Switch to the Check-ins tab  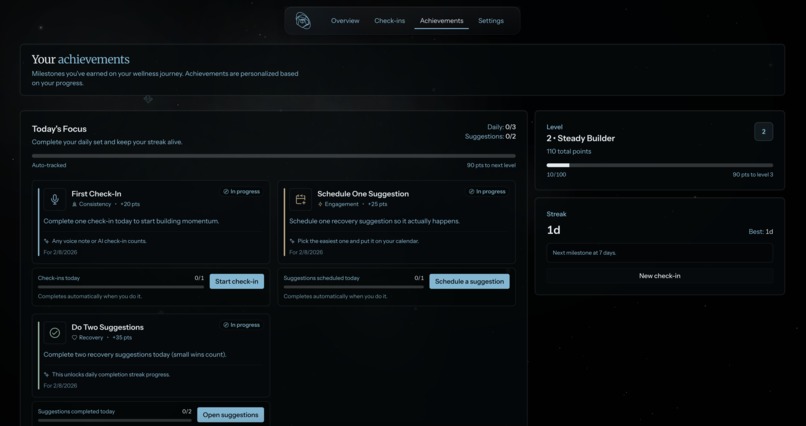(x=389, y=21)
